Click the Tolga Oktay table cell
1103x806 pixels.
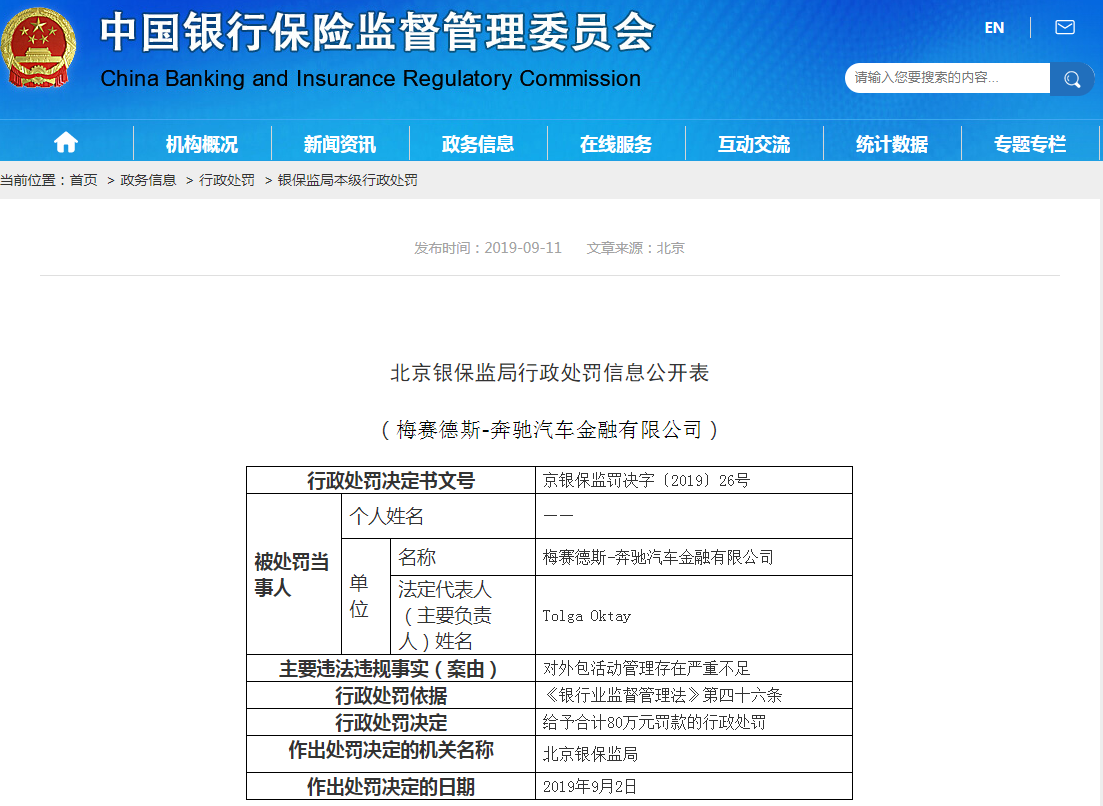[x=587, y=616]
